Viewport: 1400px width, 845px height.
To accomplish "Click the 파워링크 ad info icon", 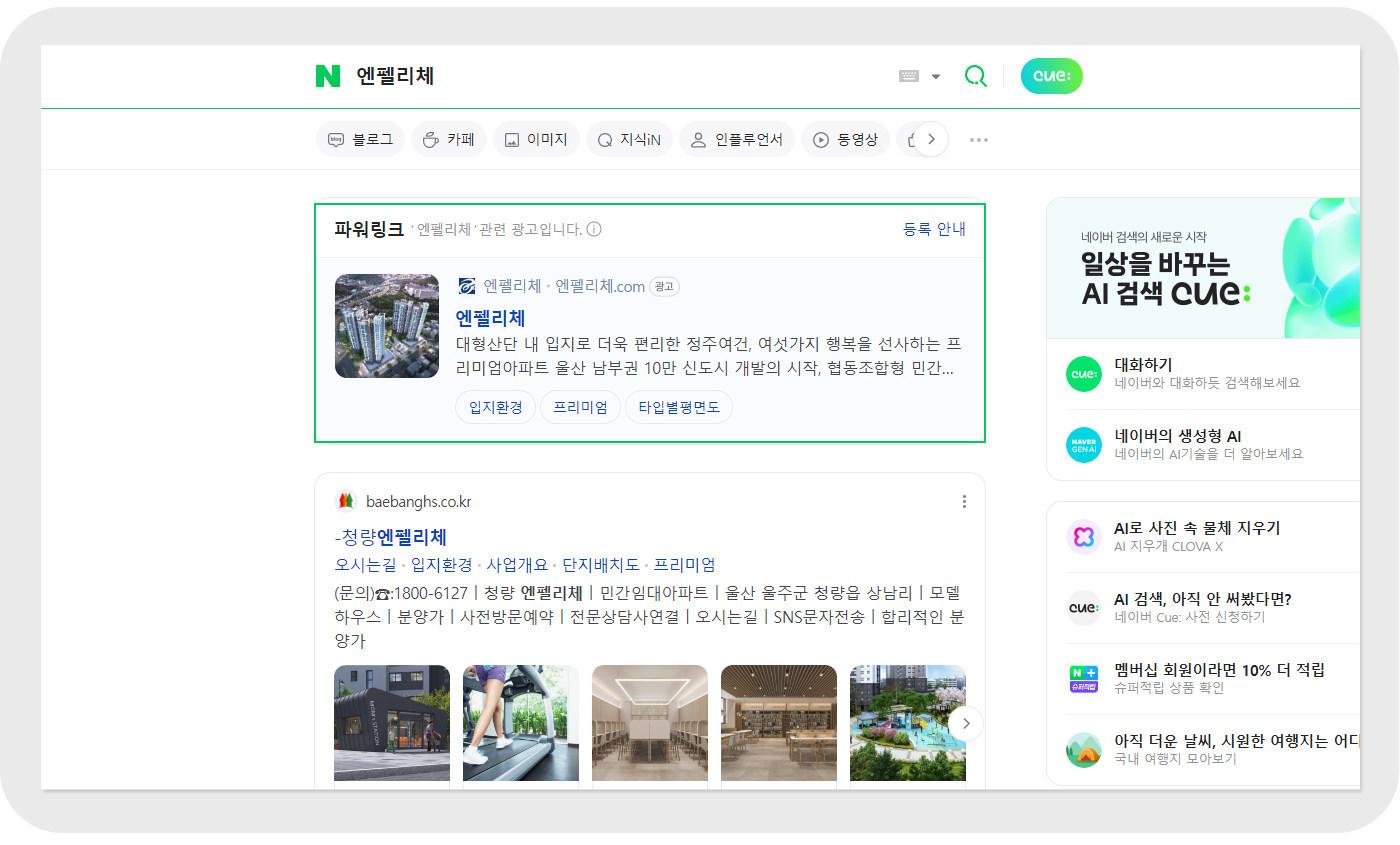I will [594, 229].
